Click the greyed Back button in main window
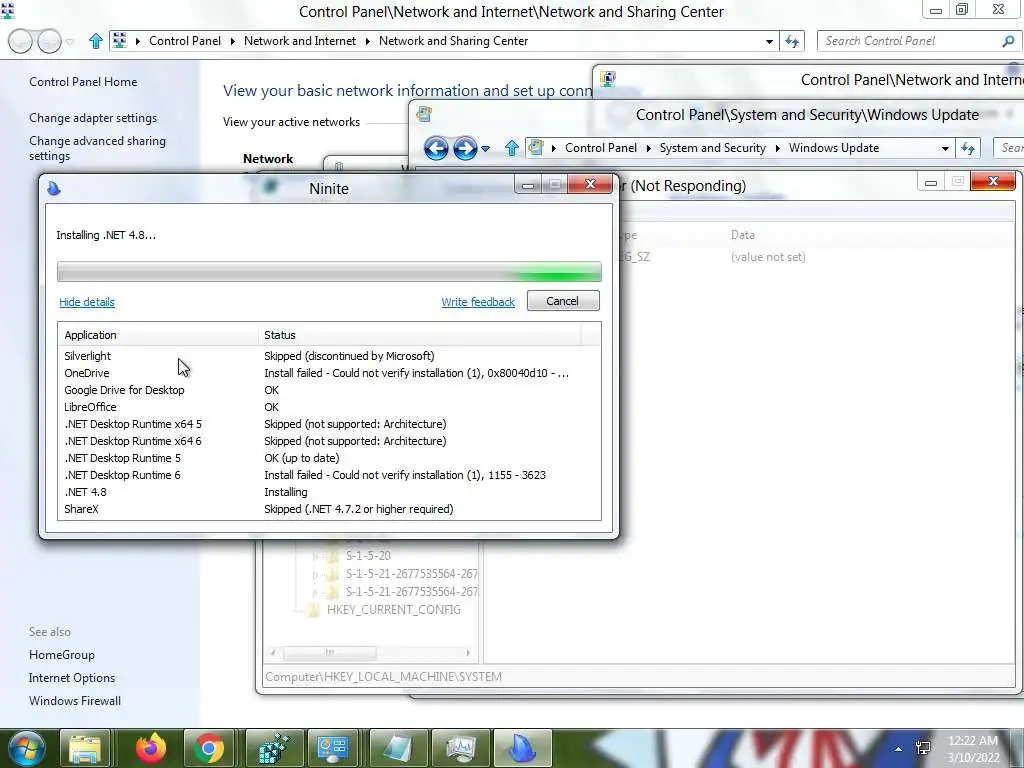This screenshot has height=768, width=1024. tap(20, 41)
